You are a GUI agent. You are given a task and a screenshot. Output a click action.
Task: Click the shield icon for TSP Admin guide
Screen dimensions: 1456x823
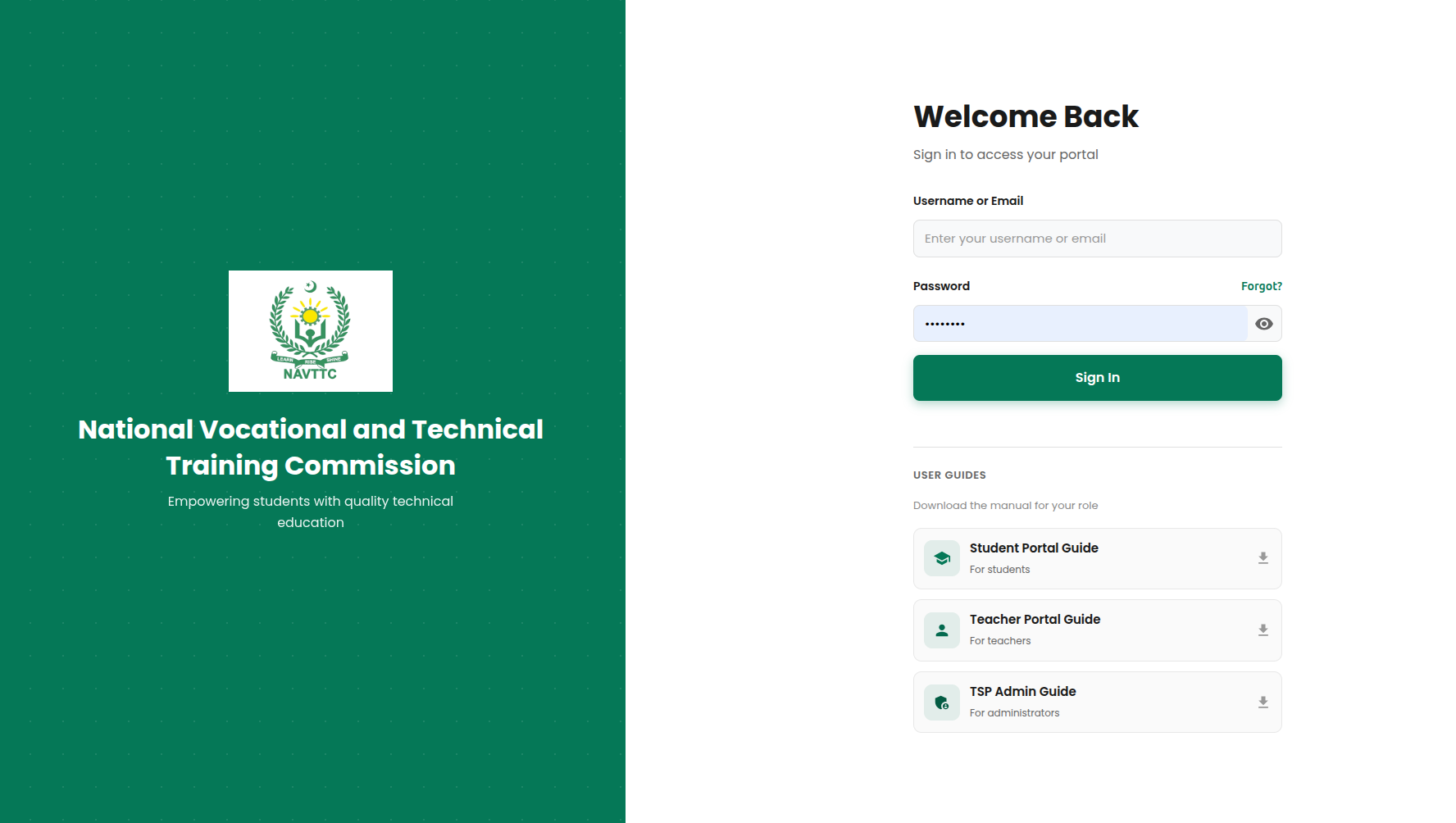click(942, 703)
